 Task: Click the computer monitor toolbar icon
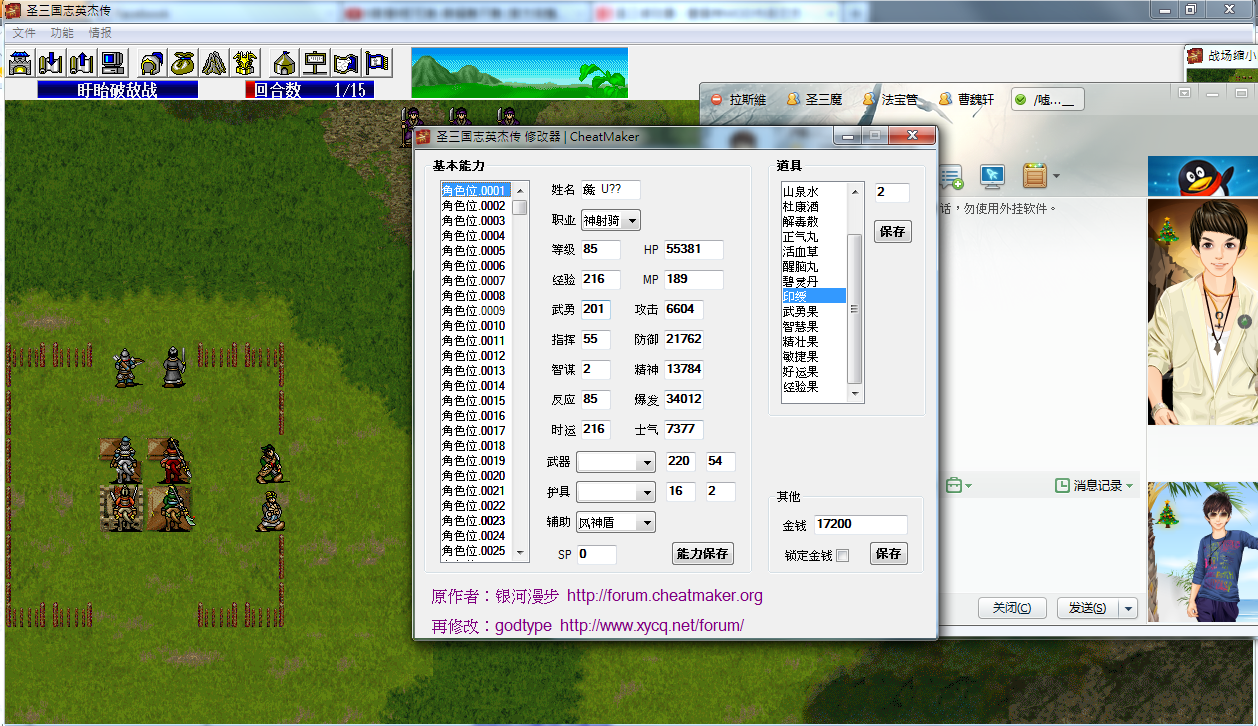tap(113, 63)
